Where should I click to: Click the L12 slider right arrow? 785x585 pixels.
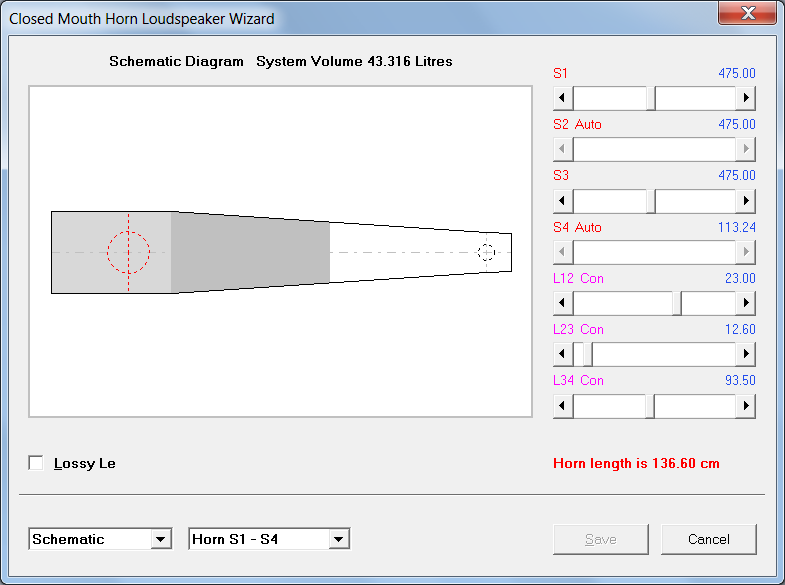coord(745,303)
